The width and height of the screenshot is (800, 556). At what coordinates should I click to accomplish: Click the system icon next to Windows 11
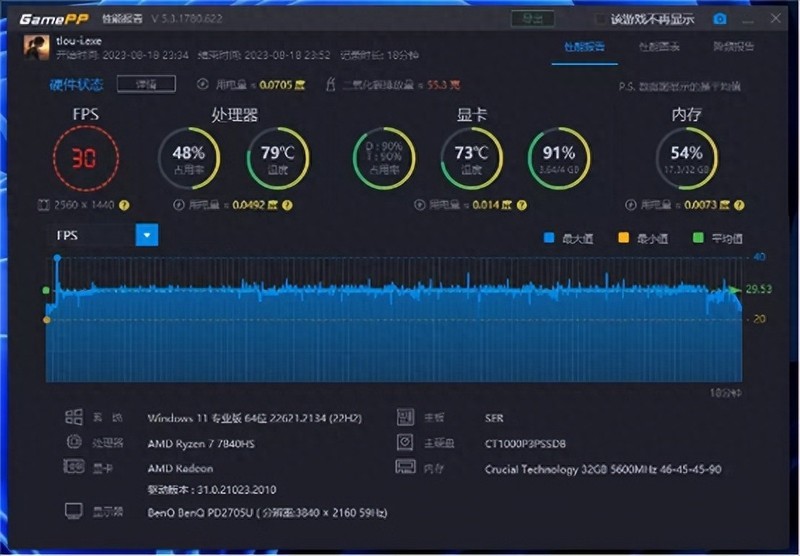(73, 417)
